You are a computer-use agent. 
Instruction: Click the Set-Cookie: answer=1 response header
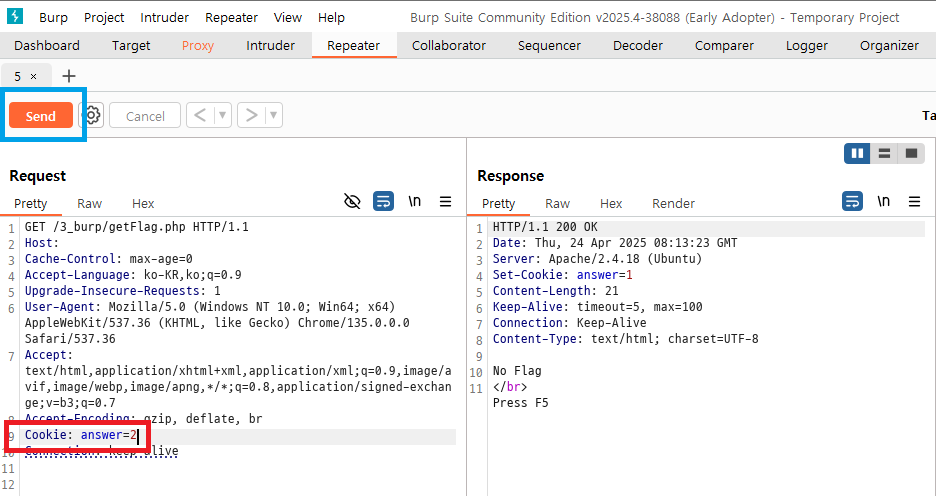click(x=562, y=275)
